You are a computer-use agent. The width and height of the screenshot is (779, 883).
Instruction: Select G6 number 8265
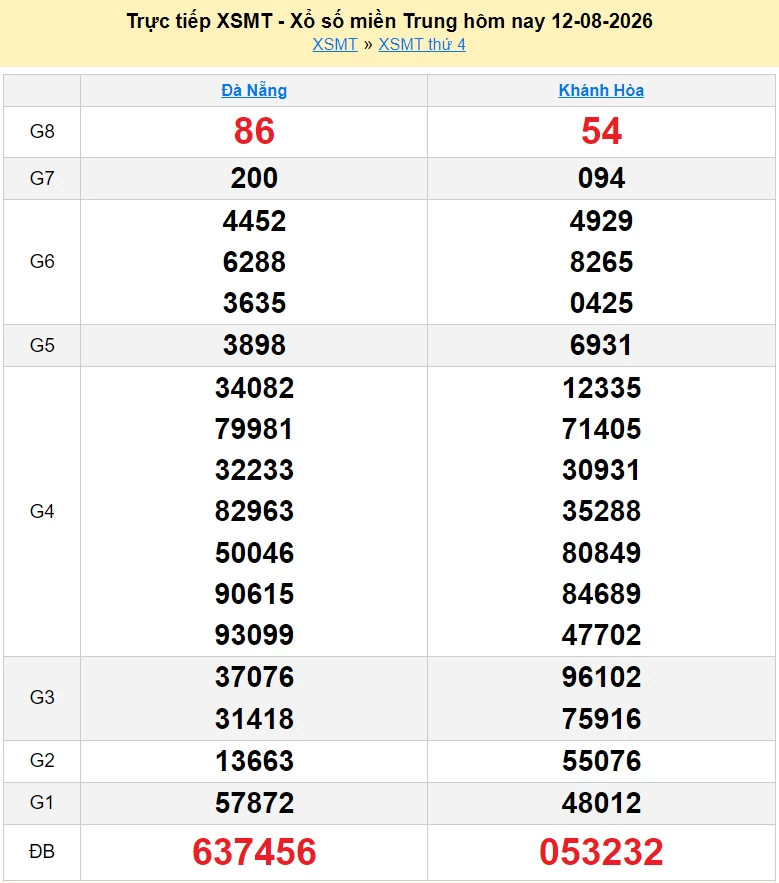[x=601, y=262]
